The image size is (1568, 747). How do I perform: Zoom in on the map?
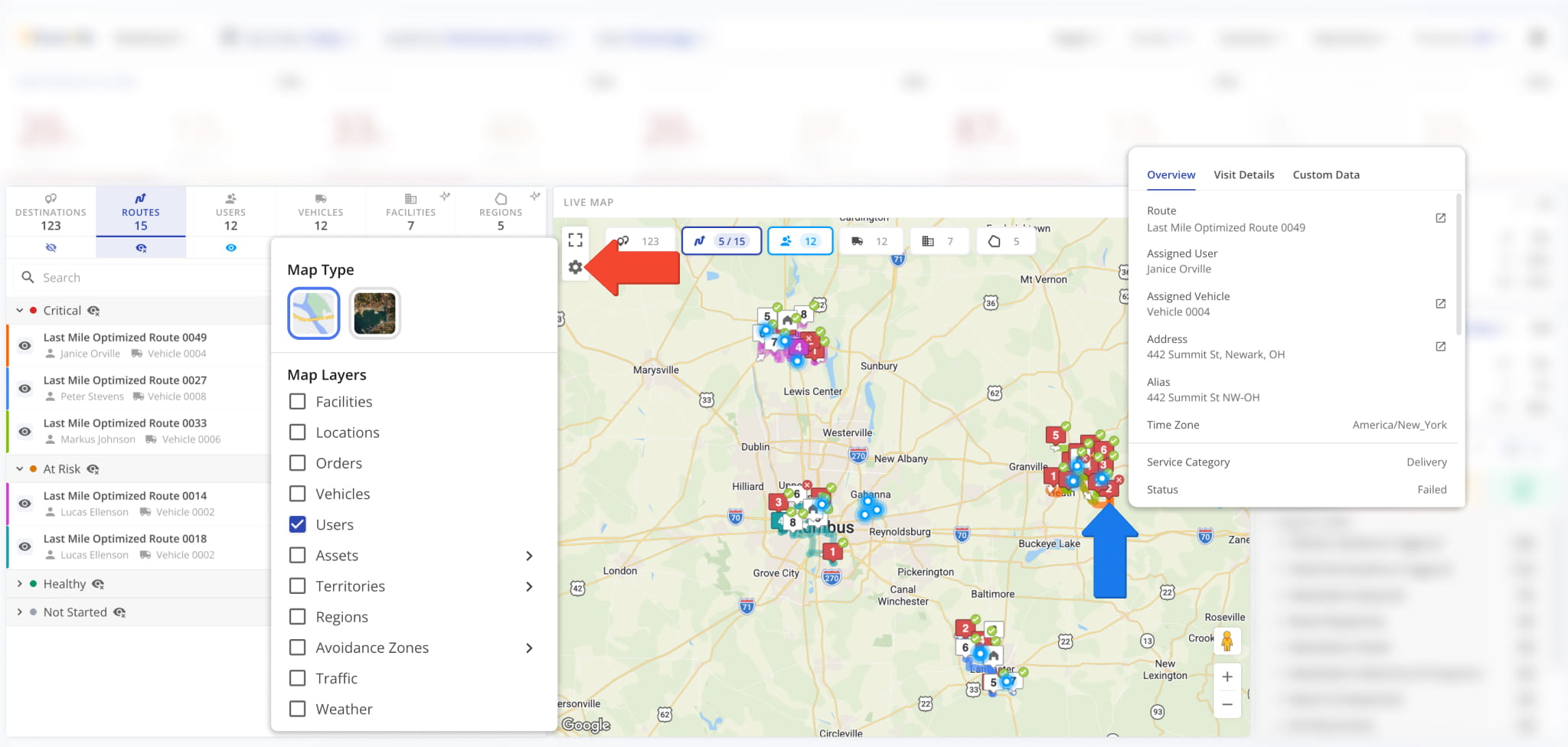click(1227, 677)
